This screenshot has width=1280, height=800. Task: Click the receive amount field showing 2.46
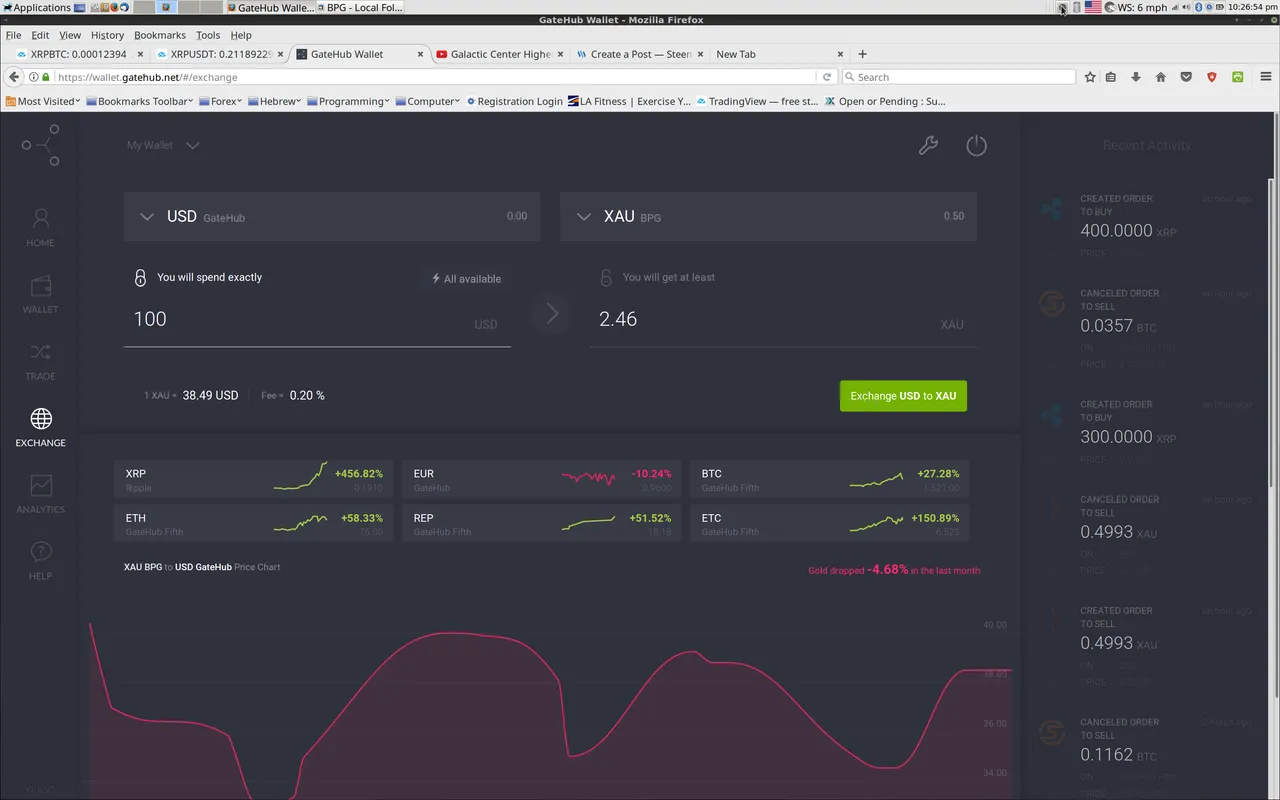[783, 320]
